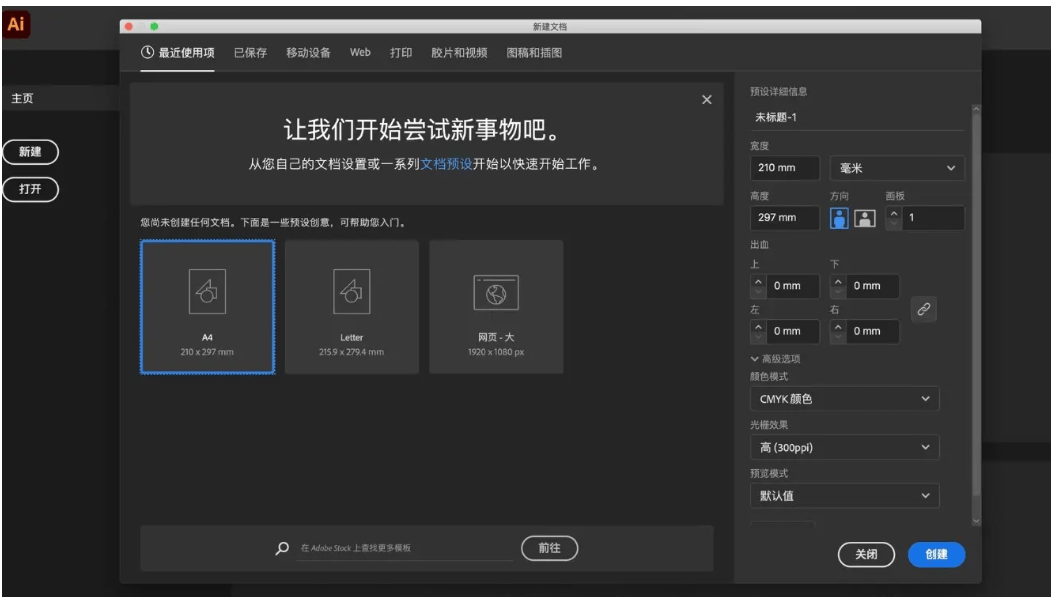This screenshot has width=1051, height=597.
Task: Click the 创建 button
Action: [x=936, y=554]
